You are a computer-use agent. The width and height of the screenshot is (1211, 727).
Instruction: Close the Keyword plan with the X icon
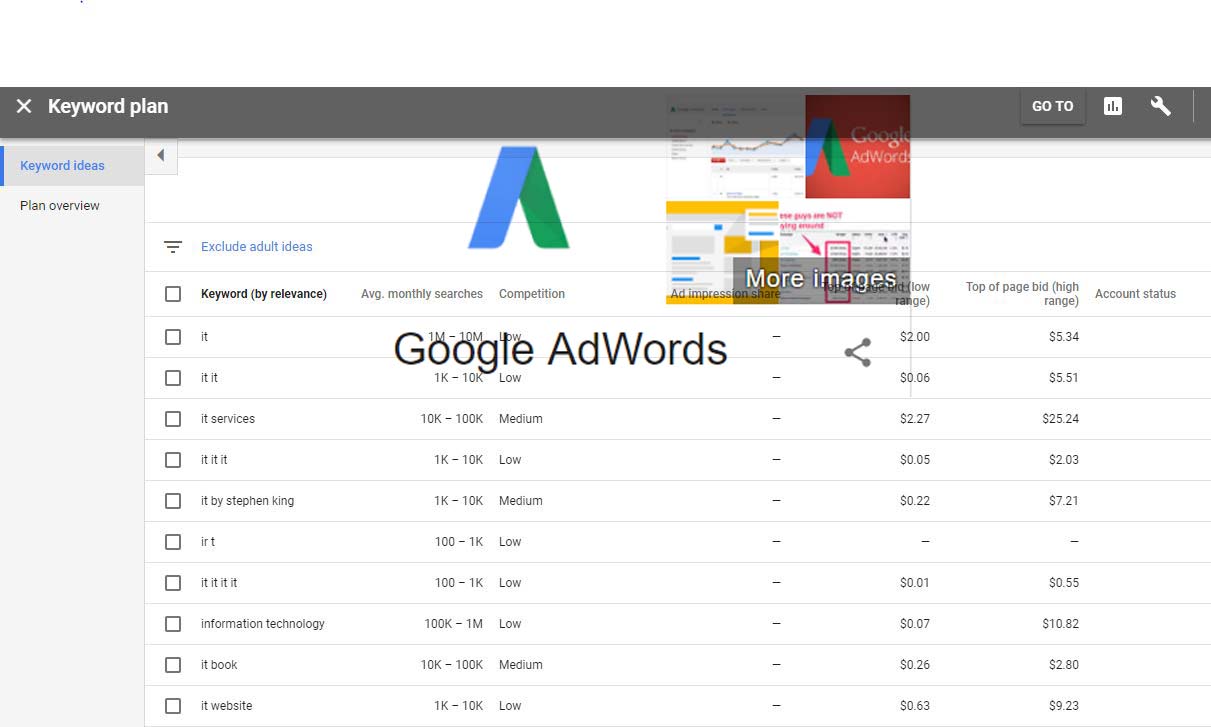pyautogui.click(x=24, y=105)
